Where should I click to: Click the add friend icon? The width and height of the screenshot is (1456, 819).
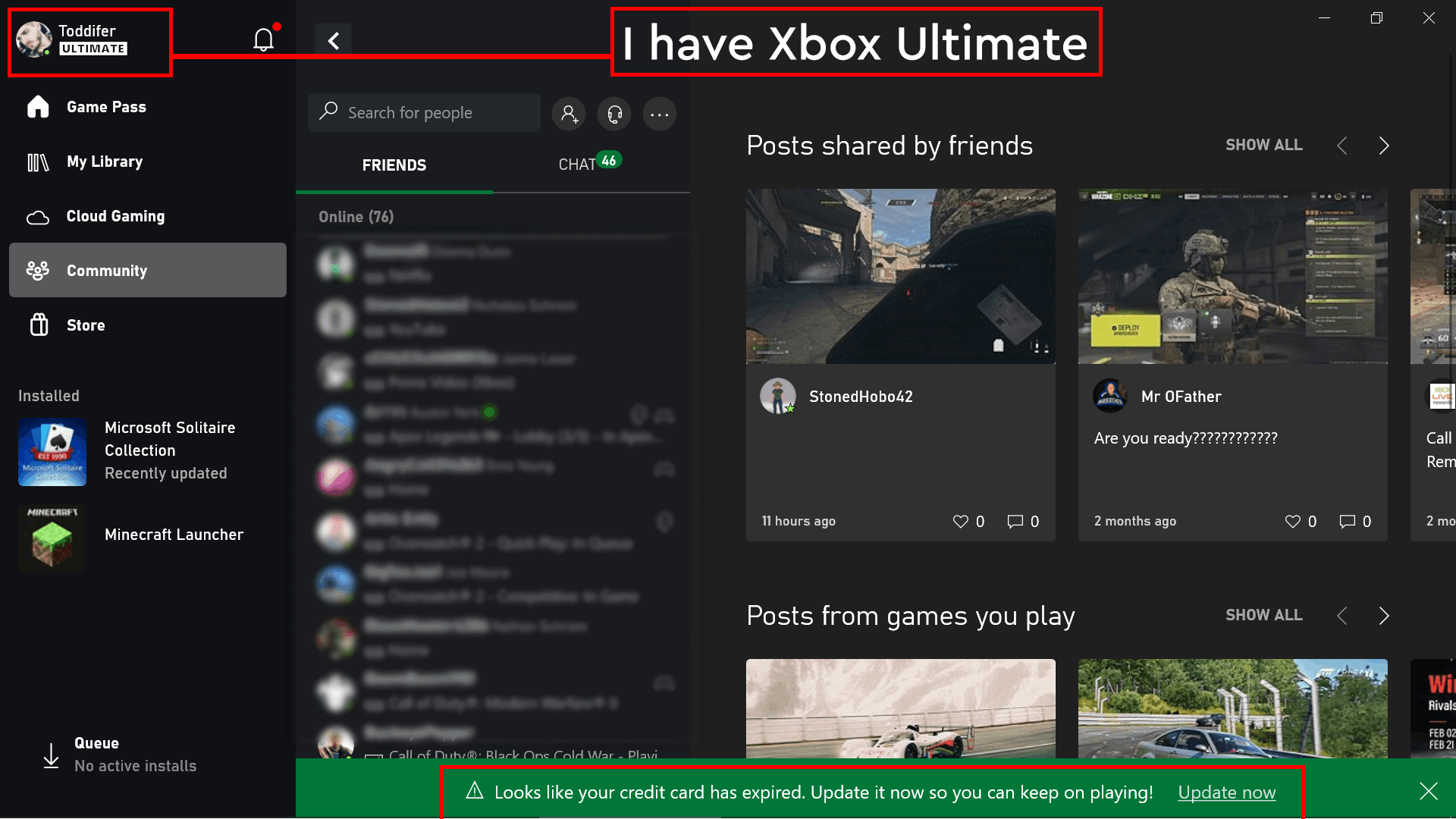[569, 114]
